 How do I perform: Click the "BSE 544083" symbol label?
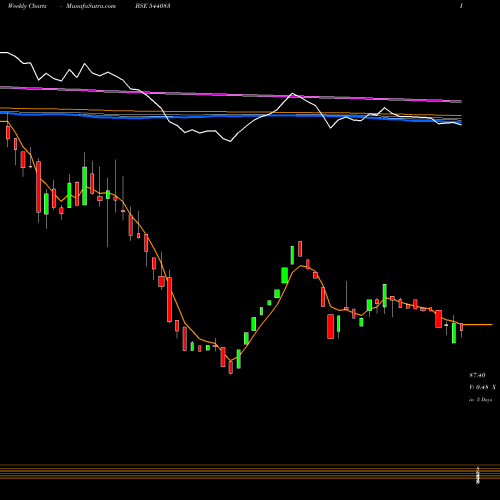click(x=153, y=6)
